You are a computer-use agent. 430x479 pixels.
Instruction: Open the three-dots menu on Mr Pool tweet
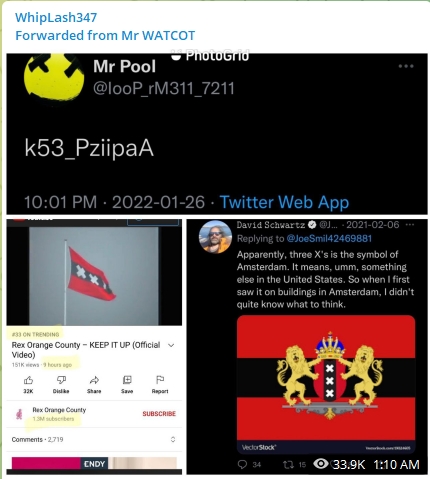406,66
